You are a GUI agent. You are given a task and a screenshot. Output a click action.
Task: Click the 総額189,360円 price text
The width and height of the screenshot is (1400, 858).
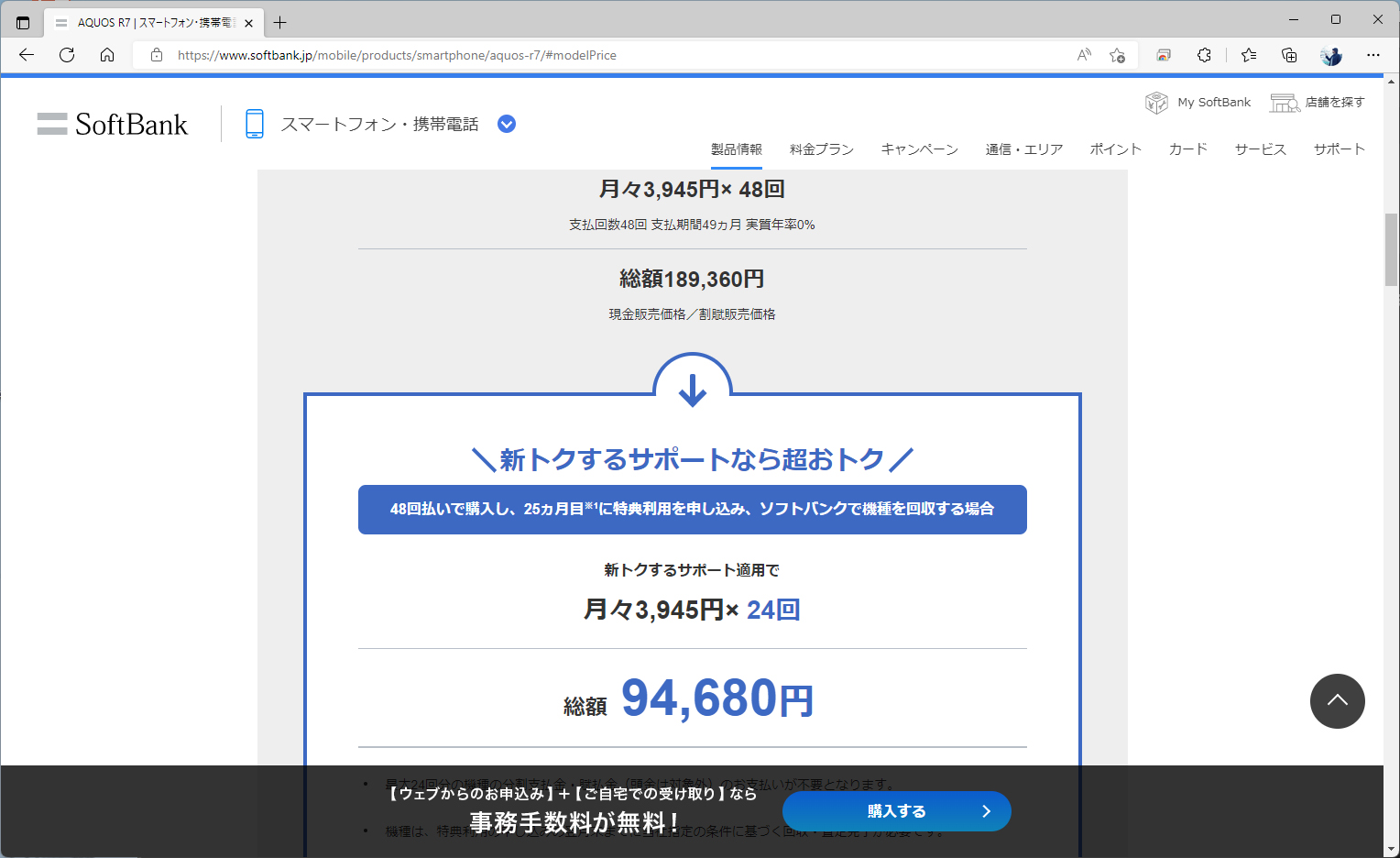tap(692, 279)
